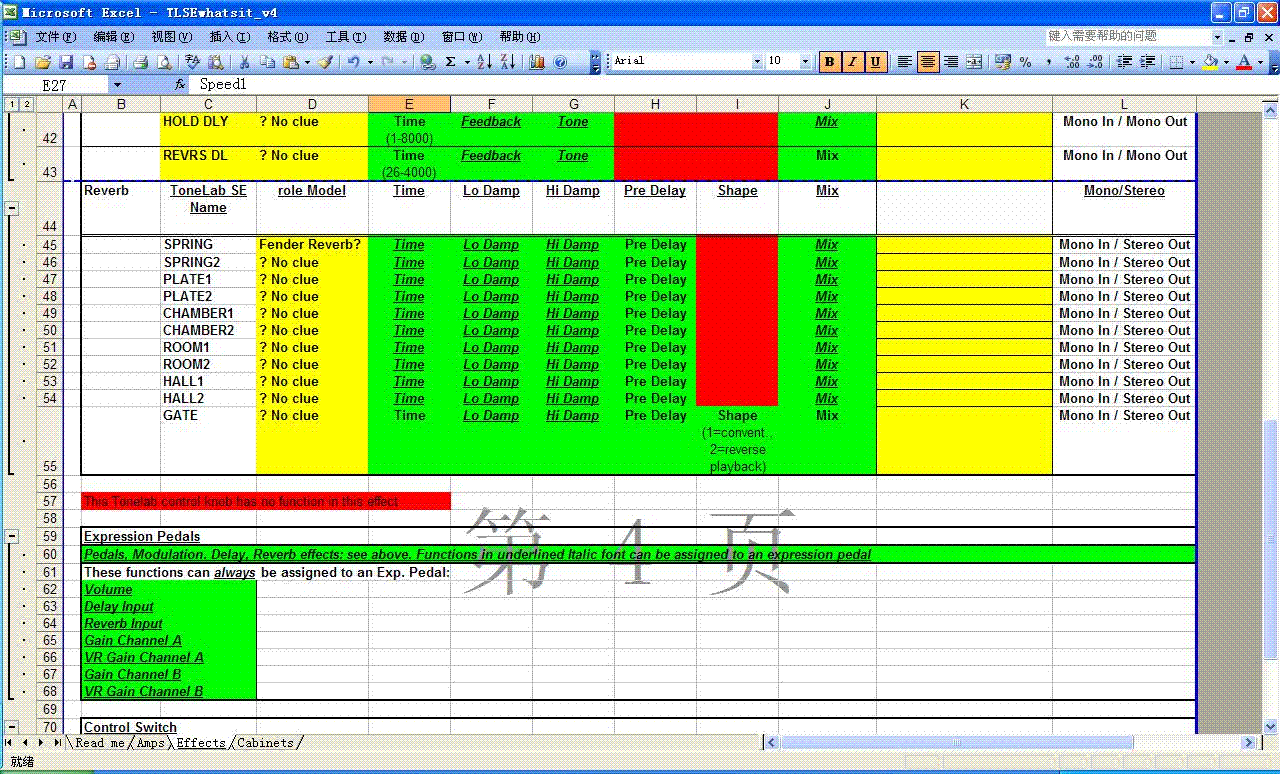The width and height of the screenshot is (1280, 774).
Task: Run the spelling check tool
Action: 194,62
